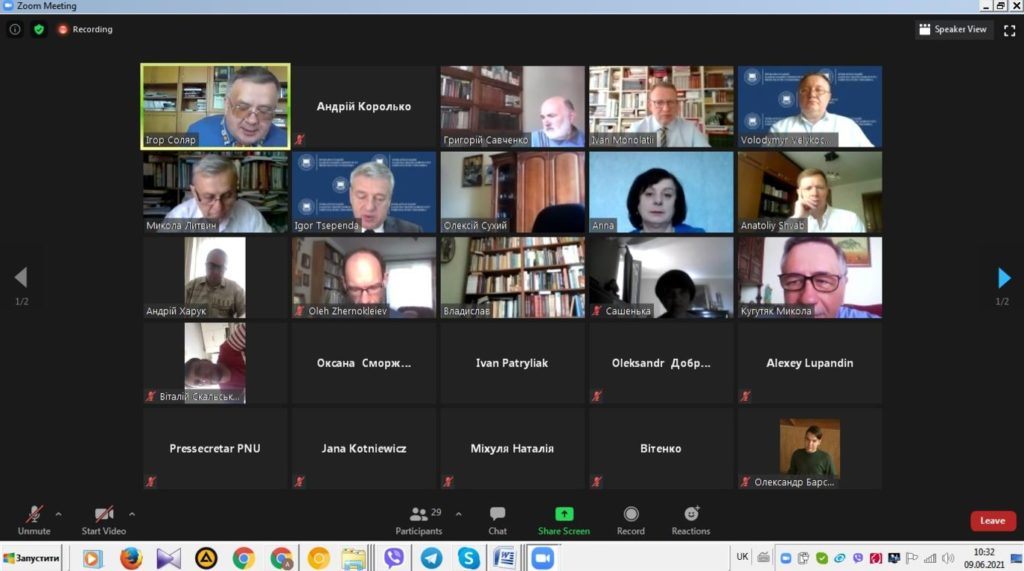Screen dimensions: 1024x571
Task: Go to previous gallery page with left arrow
Action: (20, 278)
